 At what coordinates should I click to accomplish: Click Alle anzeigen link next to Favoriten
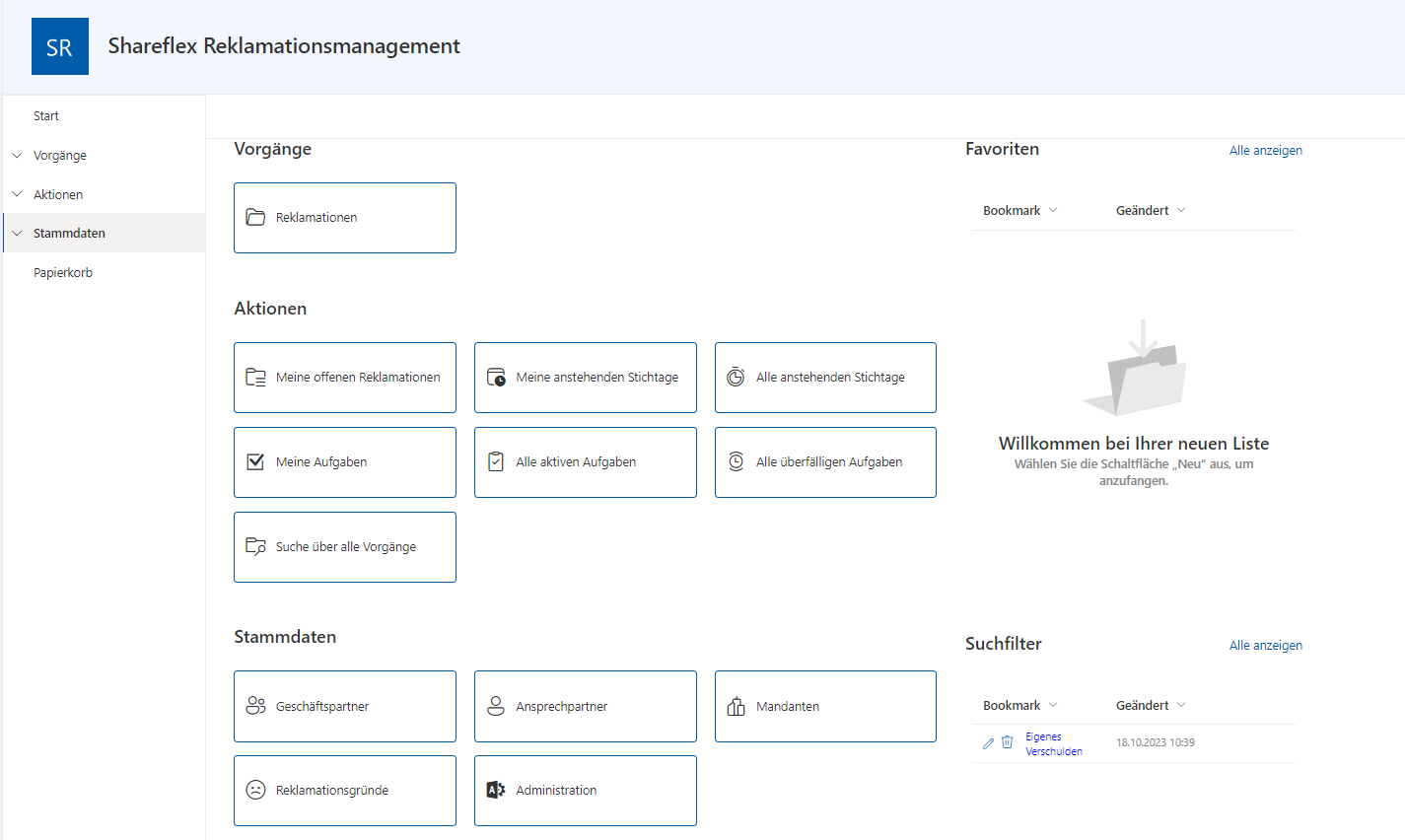[x=1265, y=151]
